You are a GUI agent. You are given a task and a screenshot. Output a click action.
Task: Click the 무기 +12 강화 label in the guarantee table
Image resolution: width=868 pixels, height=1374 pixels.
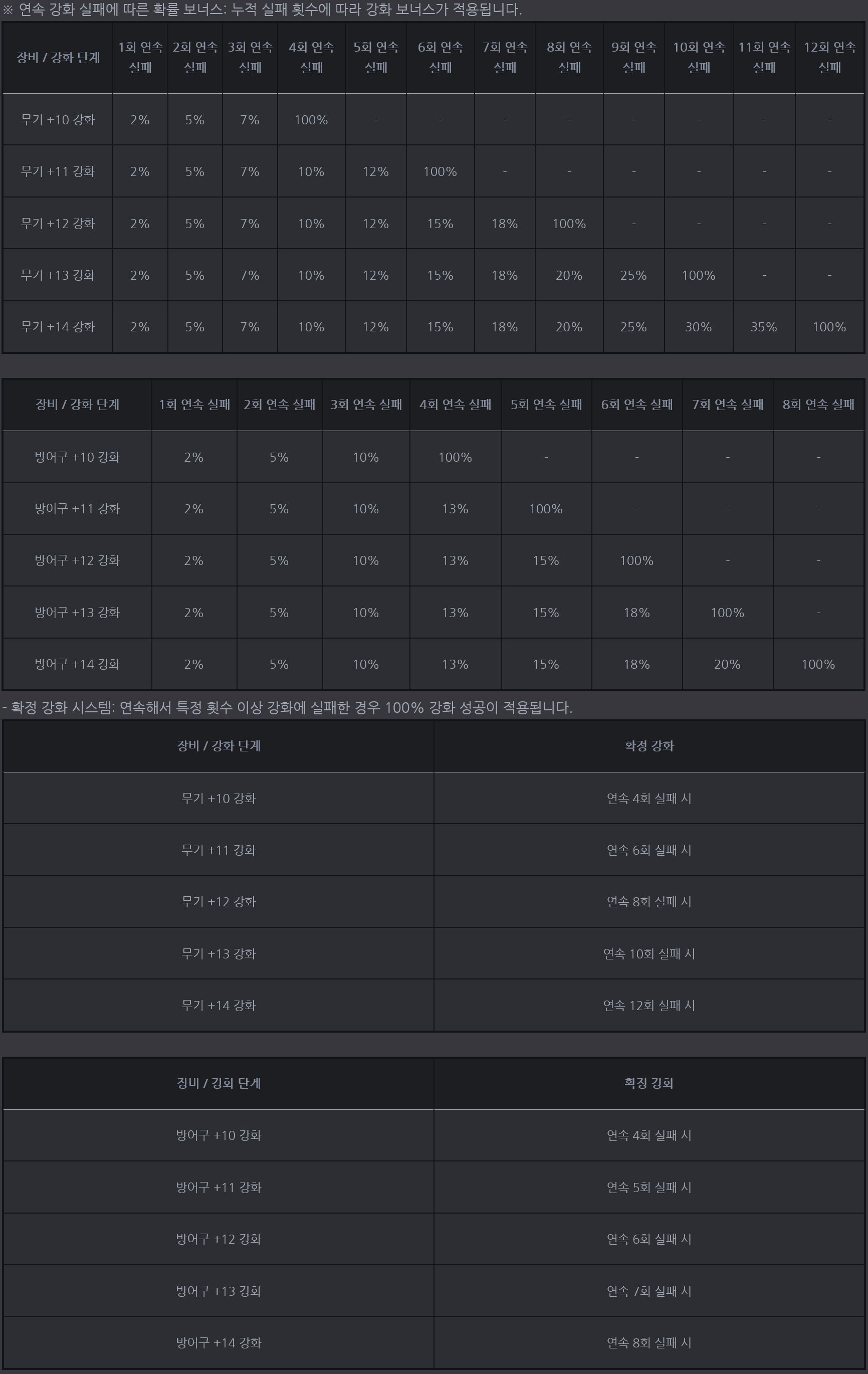pos(219,901)
